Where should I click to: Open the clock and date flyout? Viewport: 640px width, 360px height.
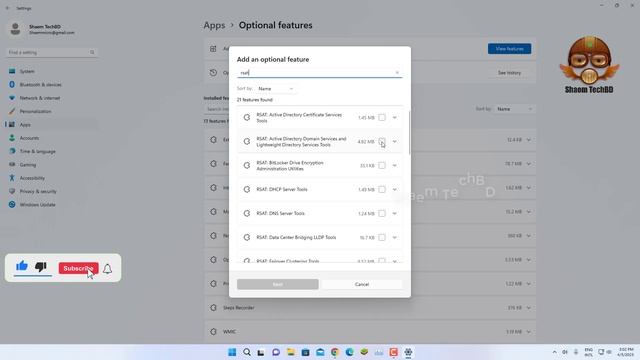pyautogui.click(x=626, y=352)
